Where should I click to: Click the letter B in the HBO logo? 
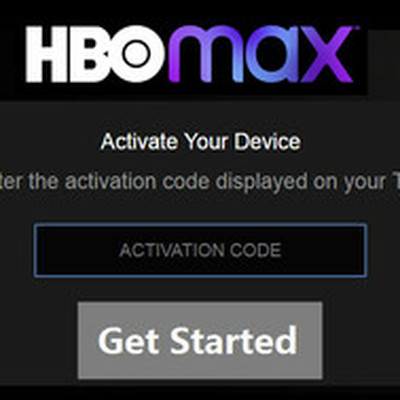coord(84,54)
